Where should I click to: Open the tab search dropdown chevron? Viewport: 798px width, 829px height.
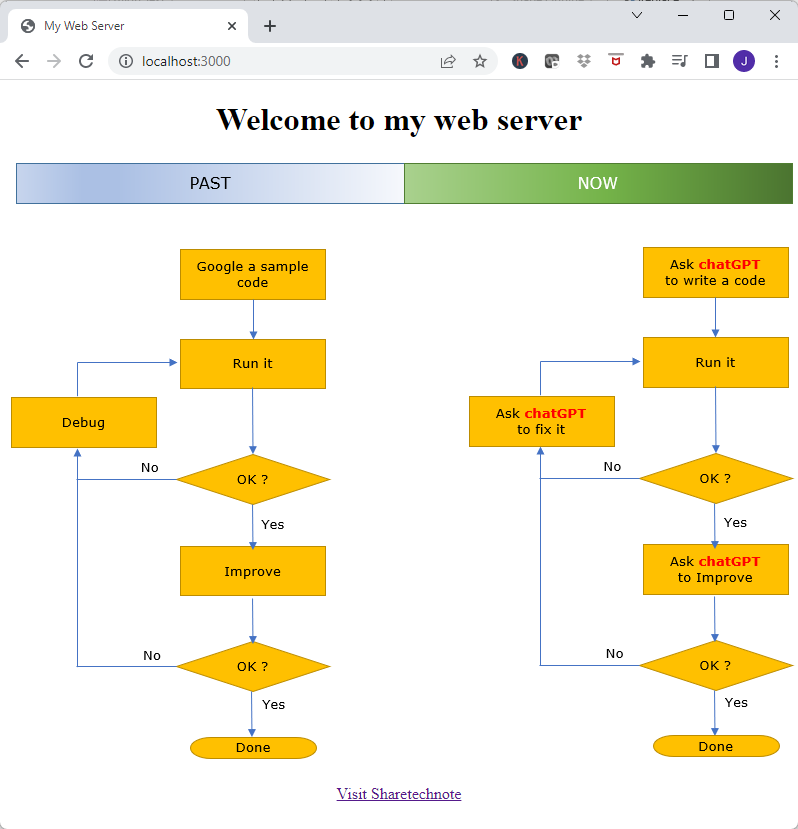coord(637,15)
